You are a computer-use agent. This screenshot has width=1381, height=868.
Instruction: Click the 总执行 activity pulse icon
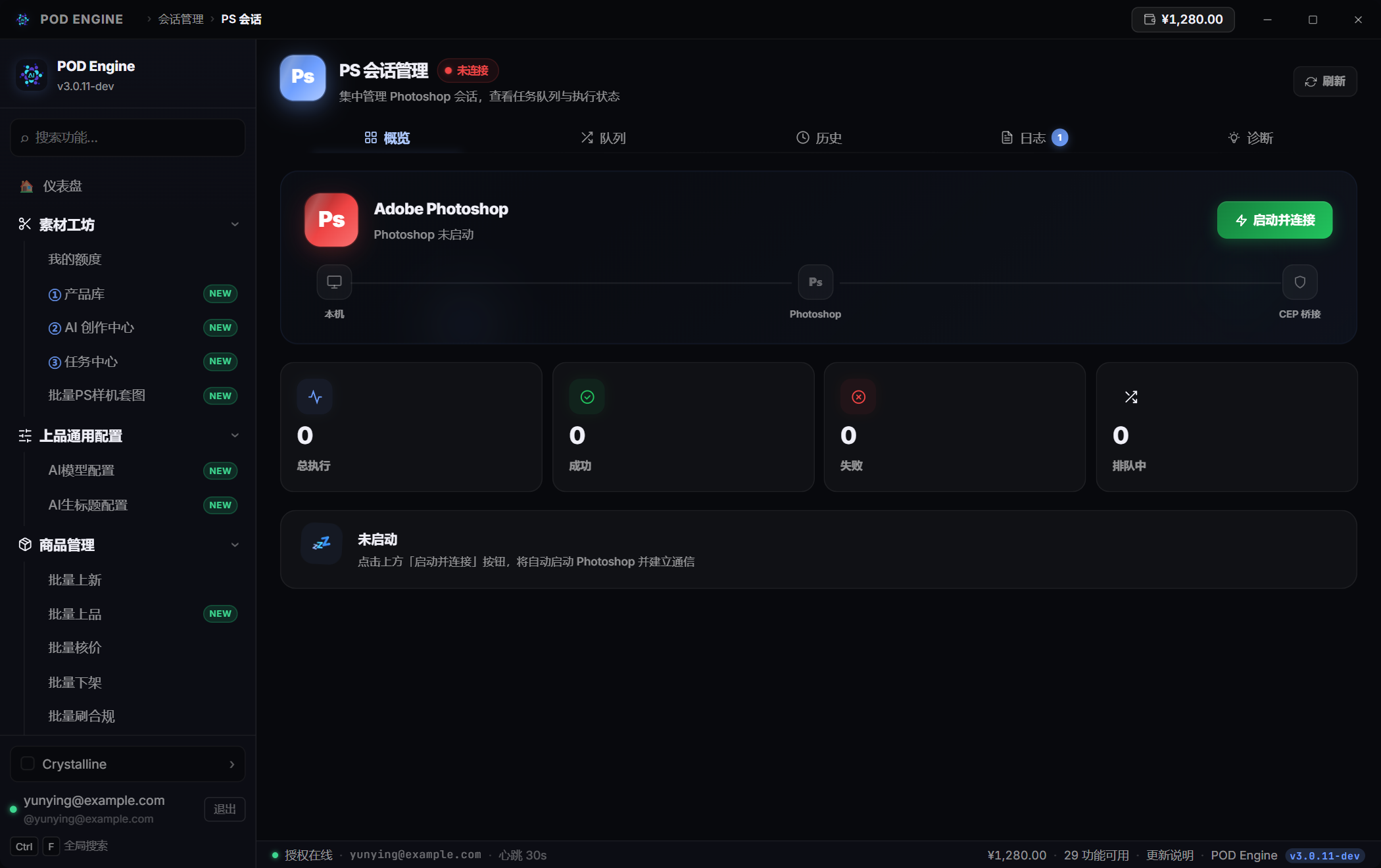click(315, 397)
